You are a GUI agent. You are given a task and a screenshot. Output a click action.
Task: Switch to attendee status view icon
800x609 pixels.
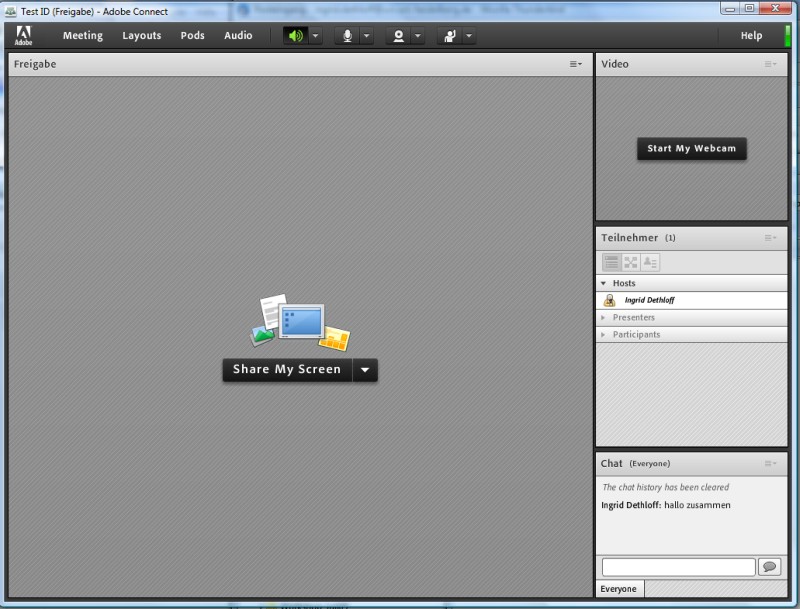[650, 262]
